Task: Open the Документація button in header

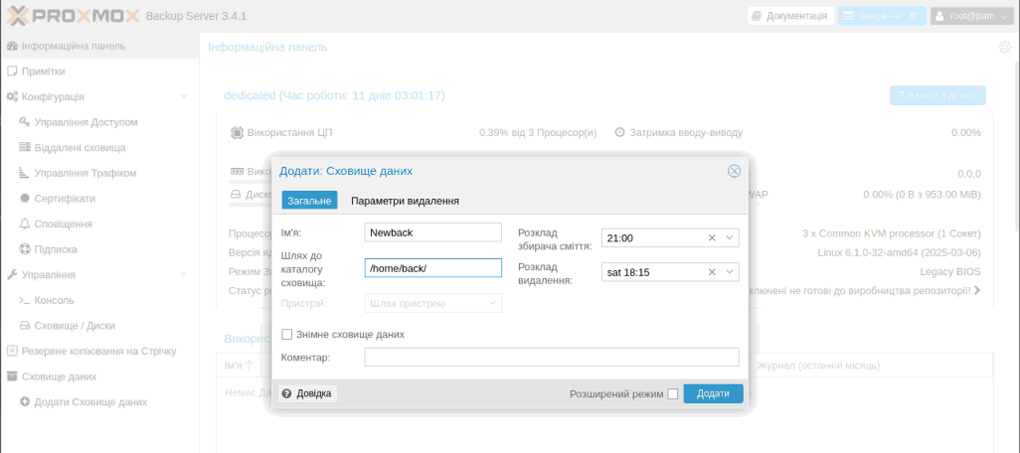Action: (x=789, y=16)
